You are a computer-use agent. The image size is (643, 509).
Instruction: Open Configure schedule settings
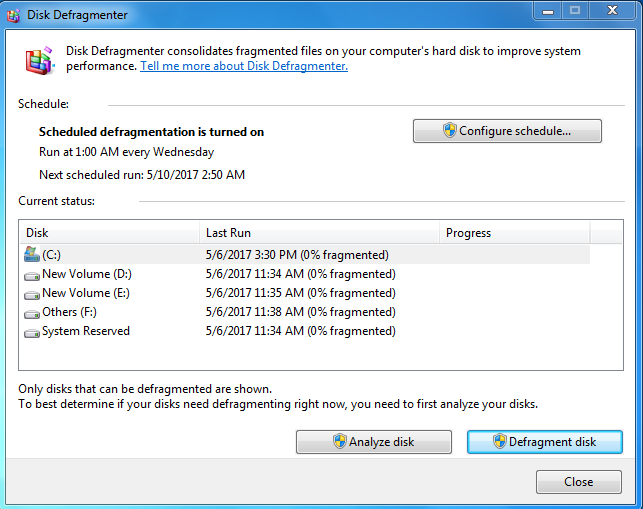507,131
